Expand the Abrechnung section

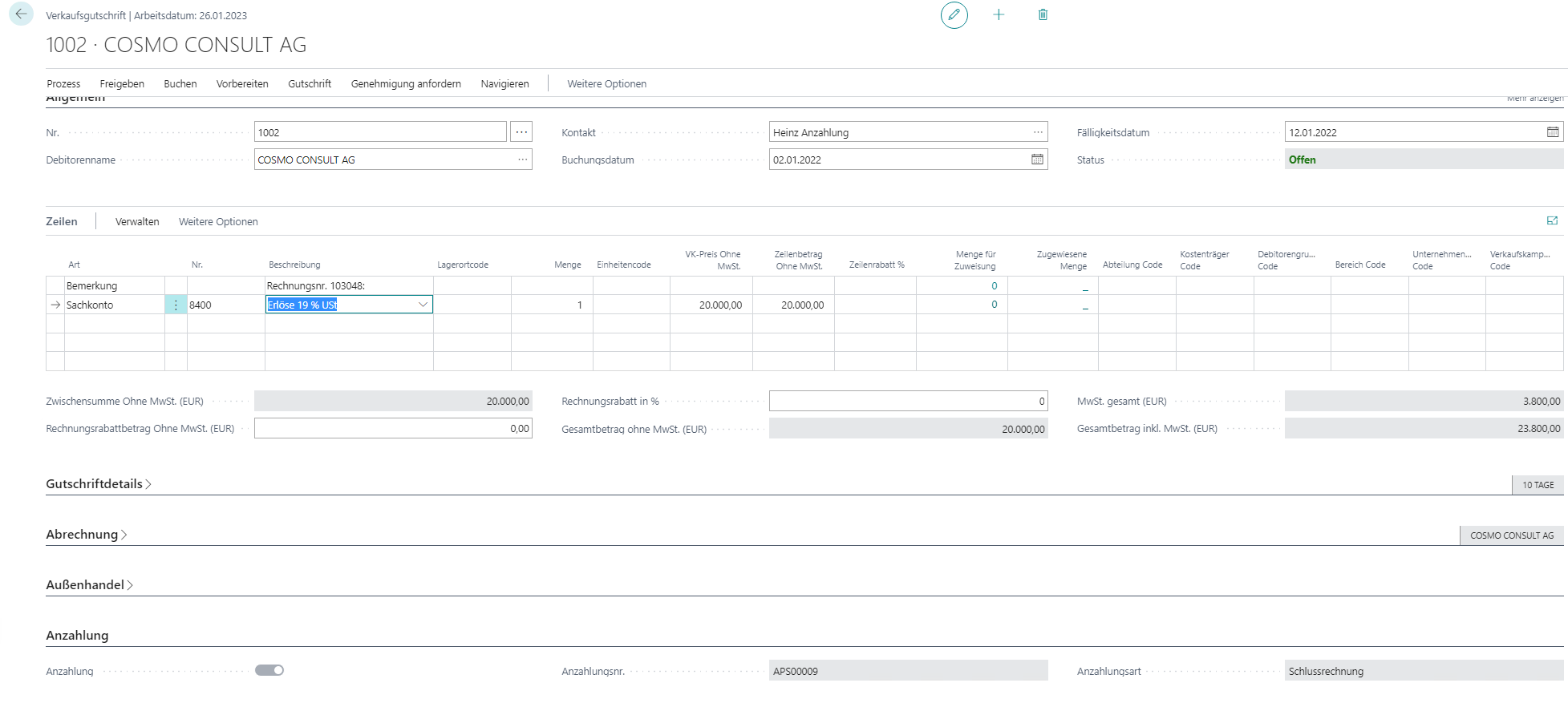[87, 535]
